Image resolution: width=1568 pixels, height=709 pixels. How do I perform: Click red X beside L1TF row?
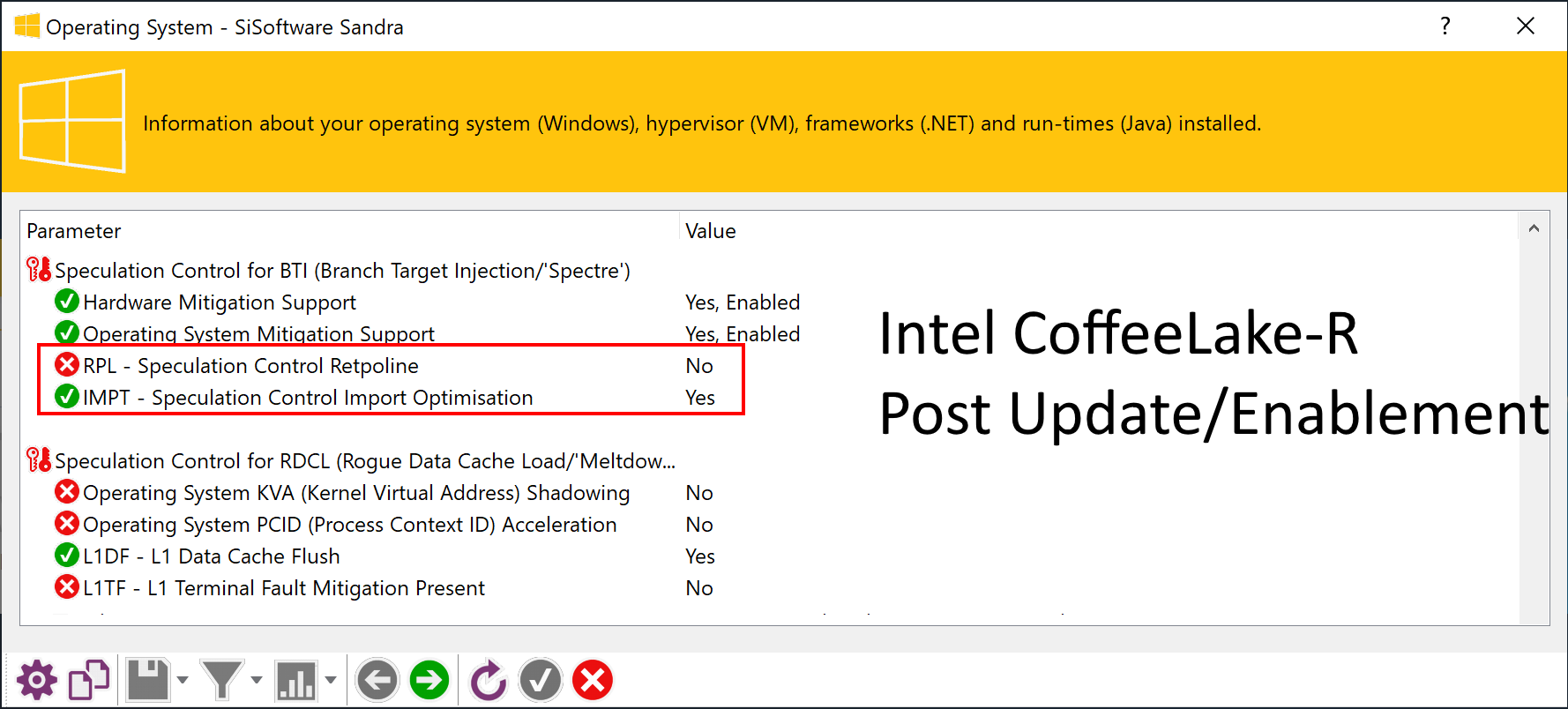67,587
